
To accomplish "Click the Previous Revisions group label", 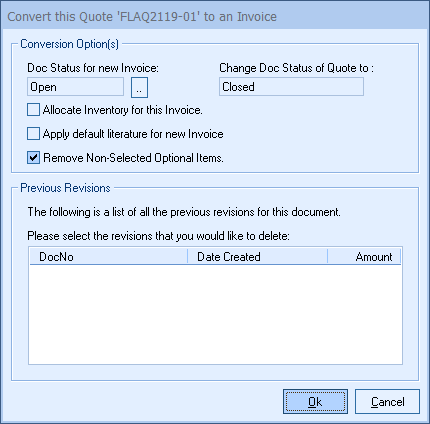I will [x=65, y=188].
